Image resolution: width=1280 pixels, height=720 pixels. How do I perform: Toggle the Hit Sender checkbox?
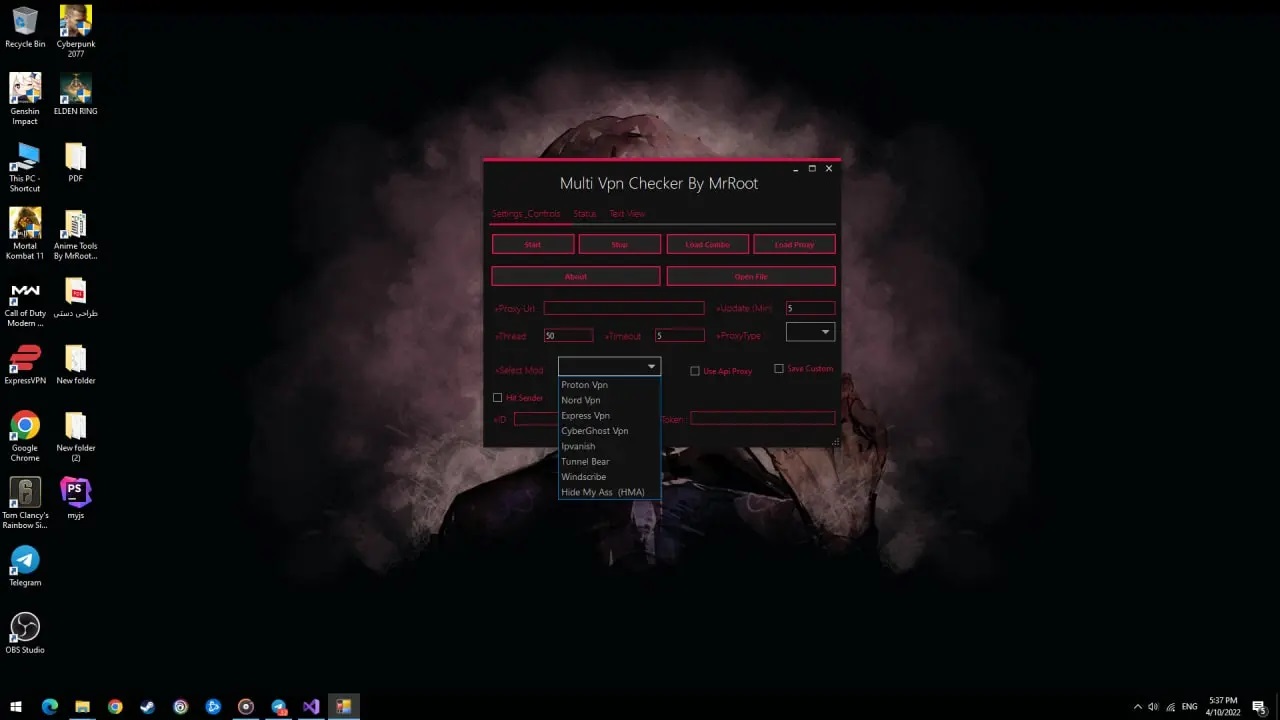[x=497, y=398]
